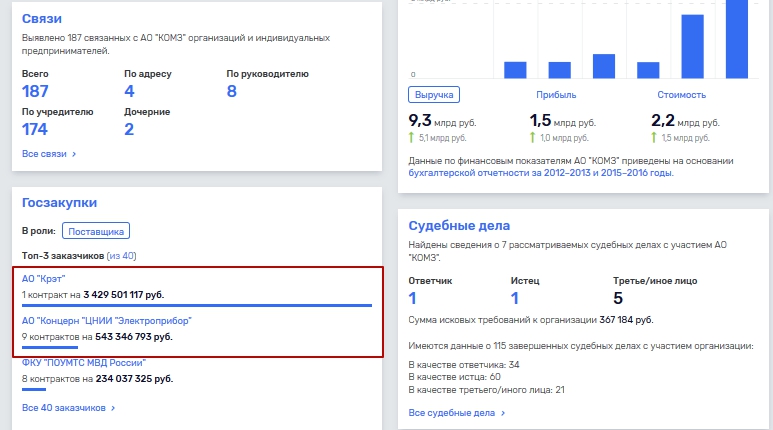Open the 'По адресу' count 4

pos(129,91)
